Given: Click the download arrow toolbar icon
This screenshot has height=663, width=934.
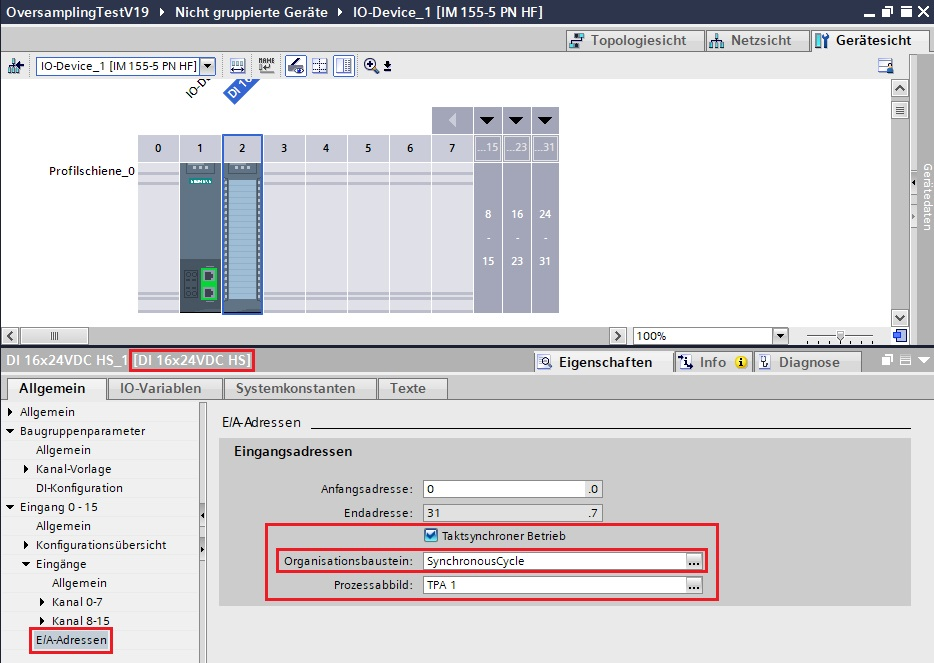Looking at the screenshot, I should pos(387,66).
